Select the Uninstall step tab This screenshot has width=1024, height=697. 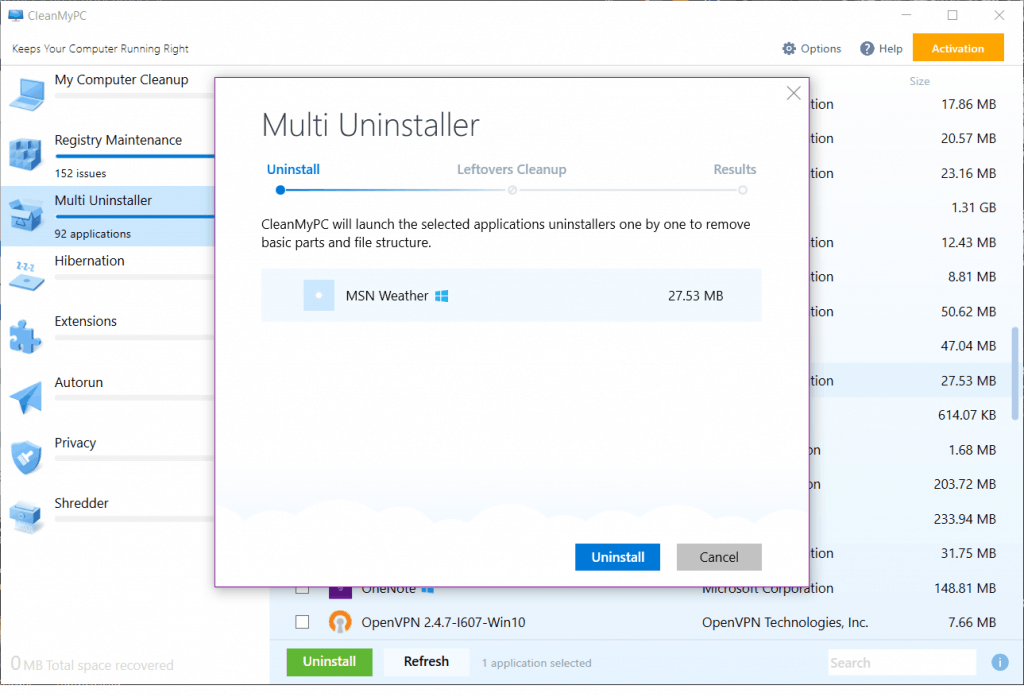(293, 169)
